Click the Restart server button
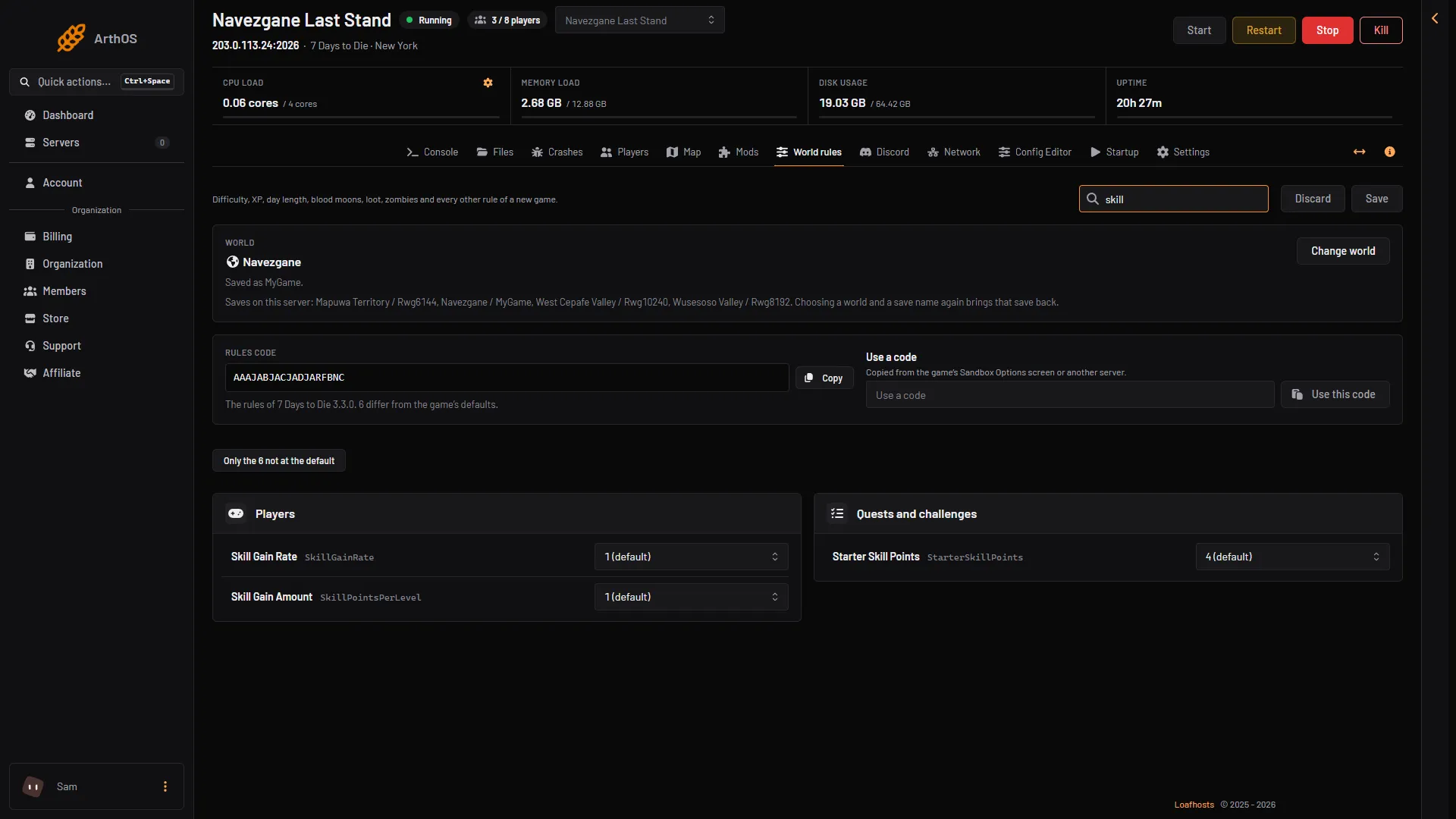This screenshot has width=1456, height=819. pyautogui.click(x=1263, y=30)
